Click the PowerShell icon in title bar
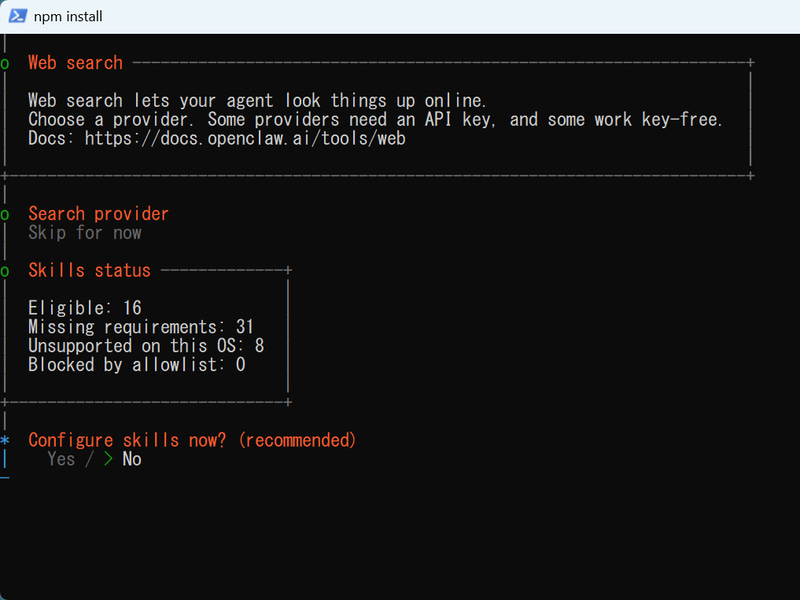This screenshot has width=800, height=600. (18, 16)
